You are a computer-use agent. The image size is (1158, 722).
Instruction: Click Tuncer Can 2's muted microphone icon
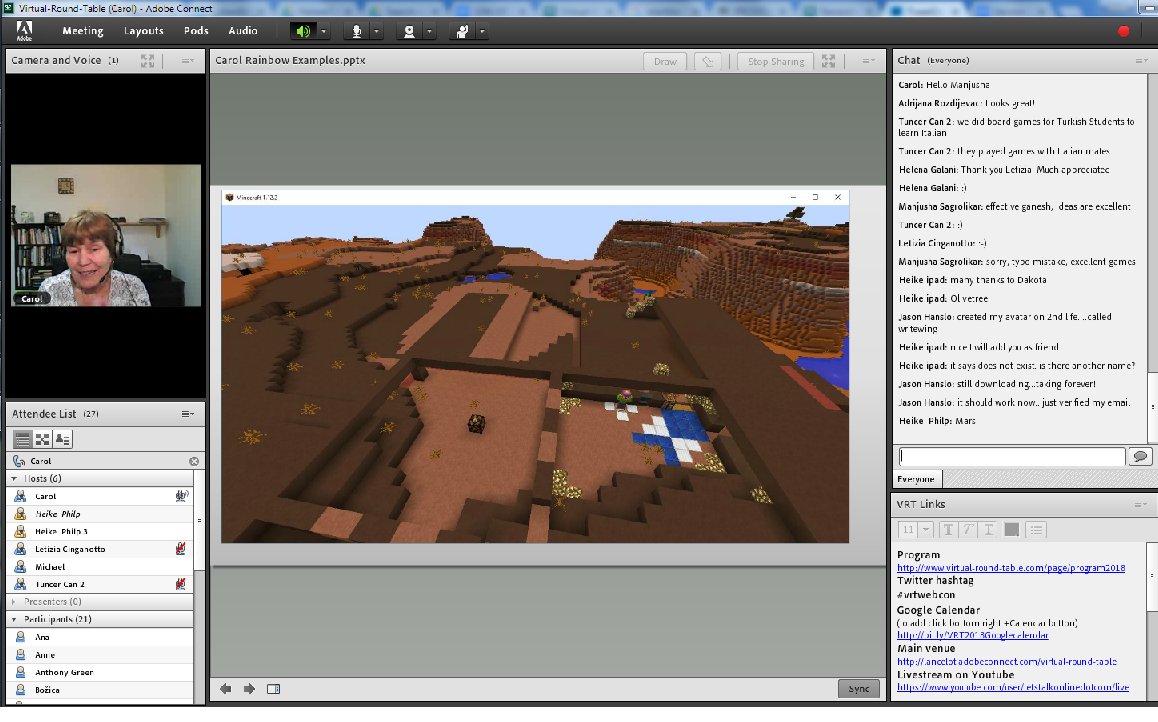[x=180, y=584]
